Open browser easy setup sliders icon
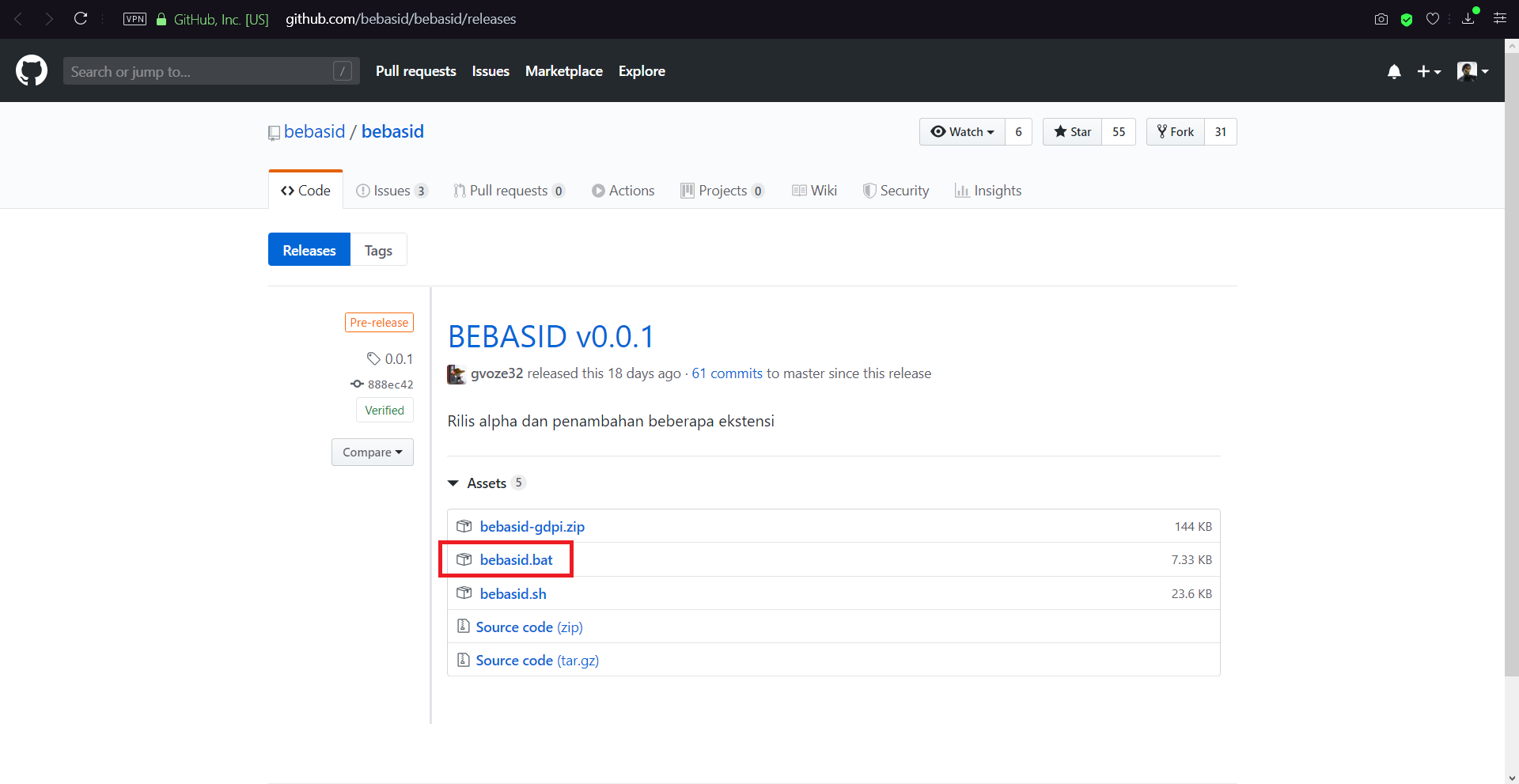 [1499, 18]
